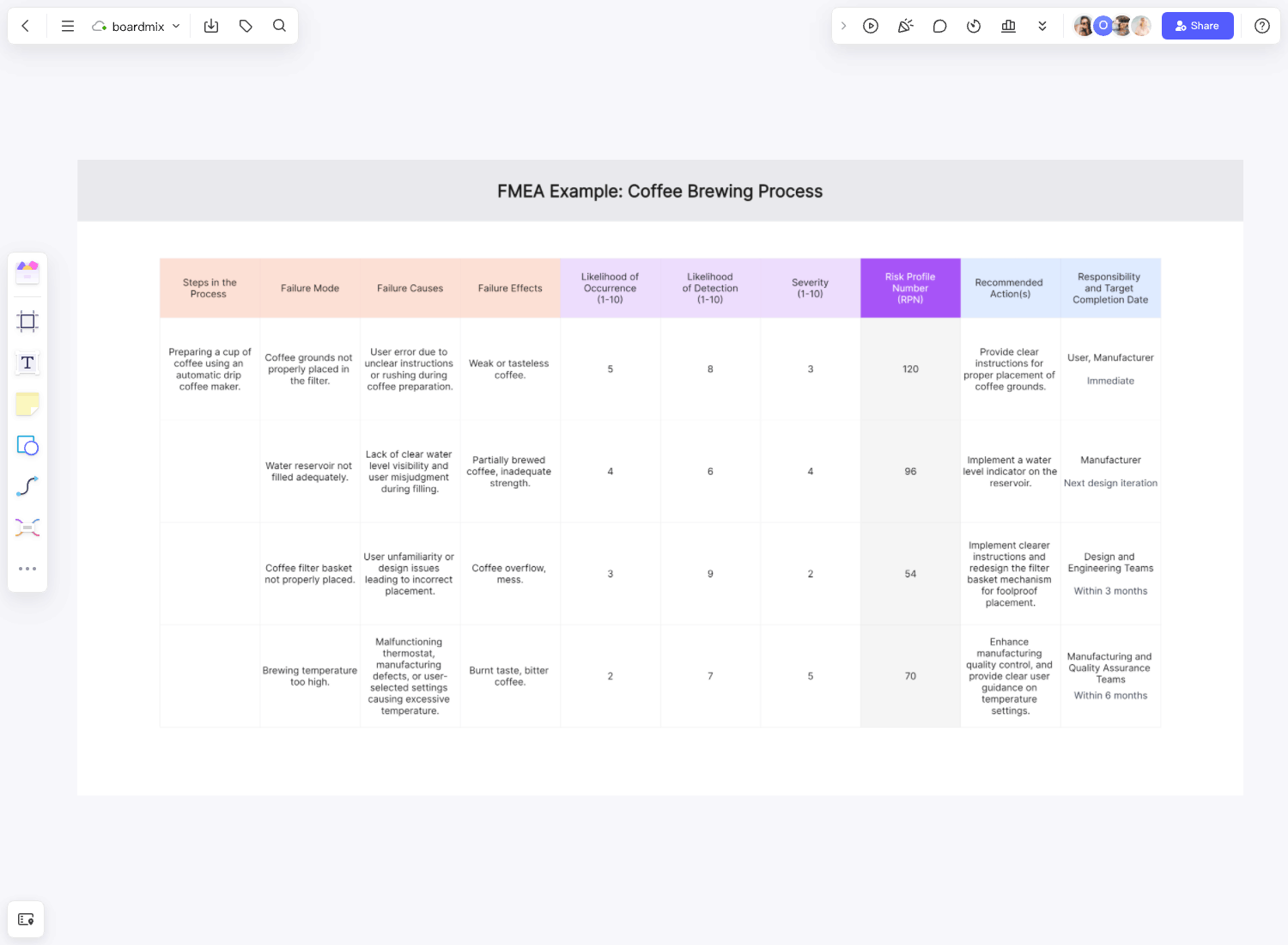Click the 'Weak or tasteless coffee' cell
Image resolution: width=1288 pixels, height=945 pixels.
tap(510, 369)
